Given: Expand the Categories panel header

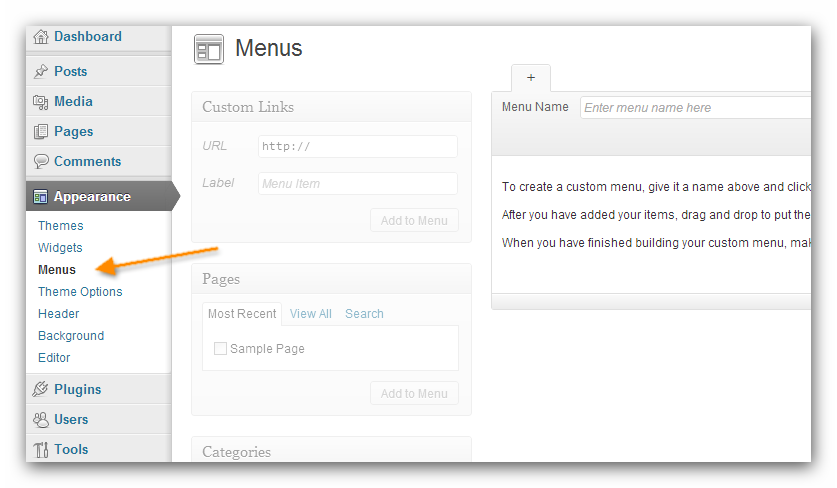Looking at the screenshot, I should (331, 450).
